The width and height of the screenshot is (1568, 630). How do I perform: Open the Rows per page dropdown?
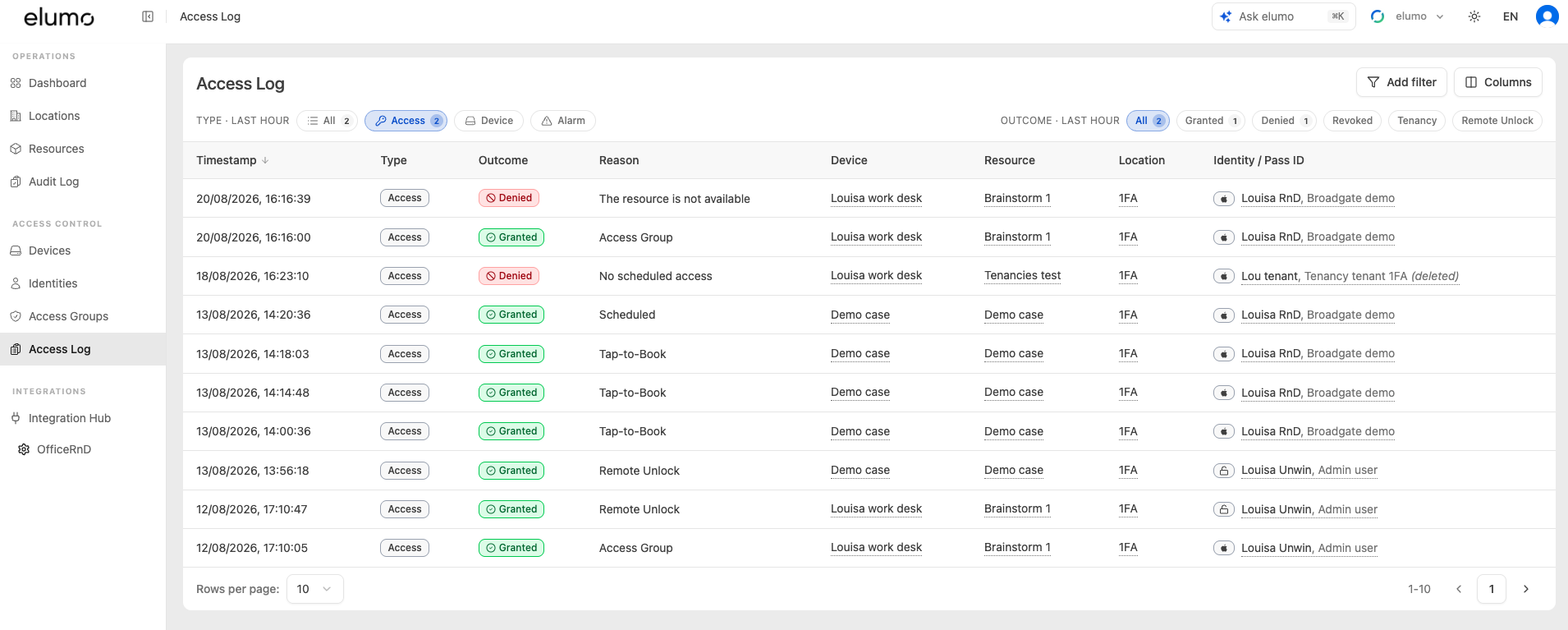[x=314, y=589]
